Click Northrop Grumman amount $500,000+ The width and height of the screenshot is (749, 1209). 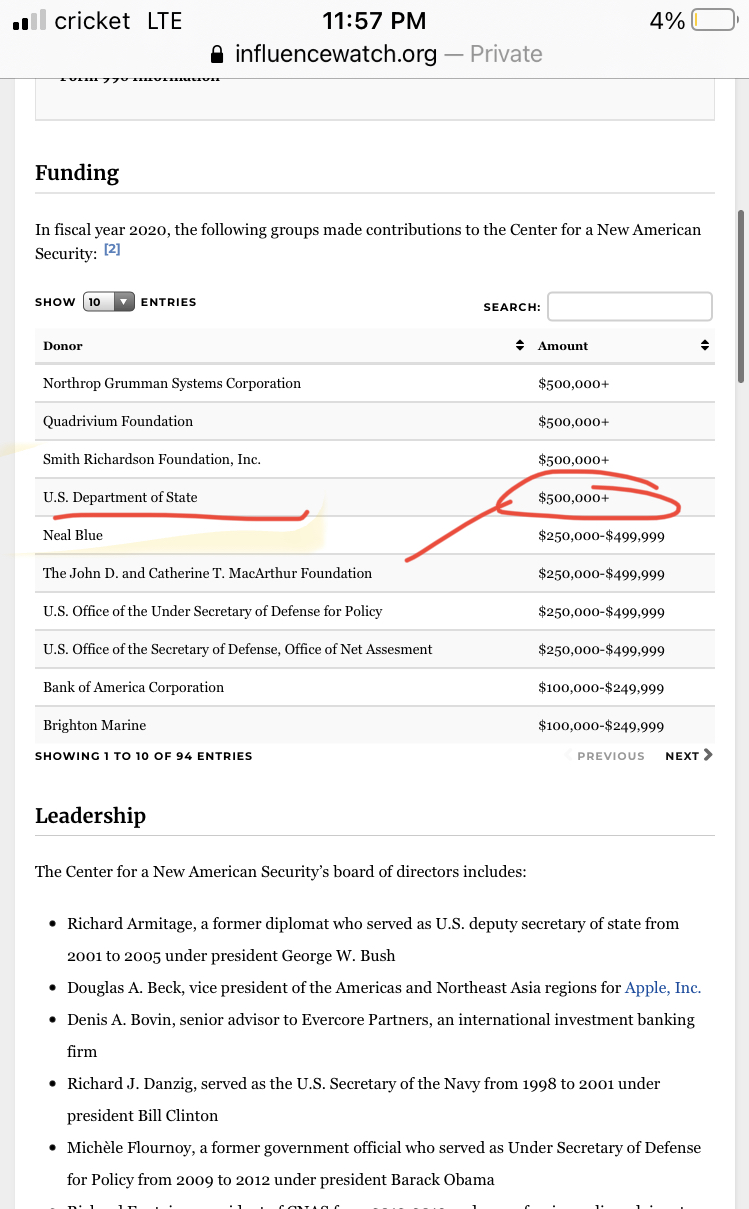574,384
